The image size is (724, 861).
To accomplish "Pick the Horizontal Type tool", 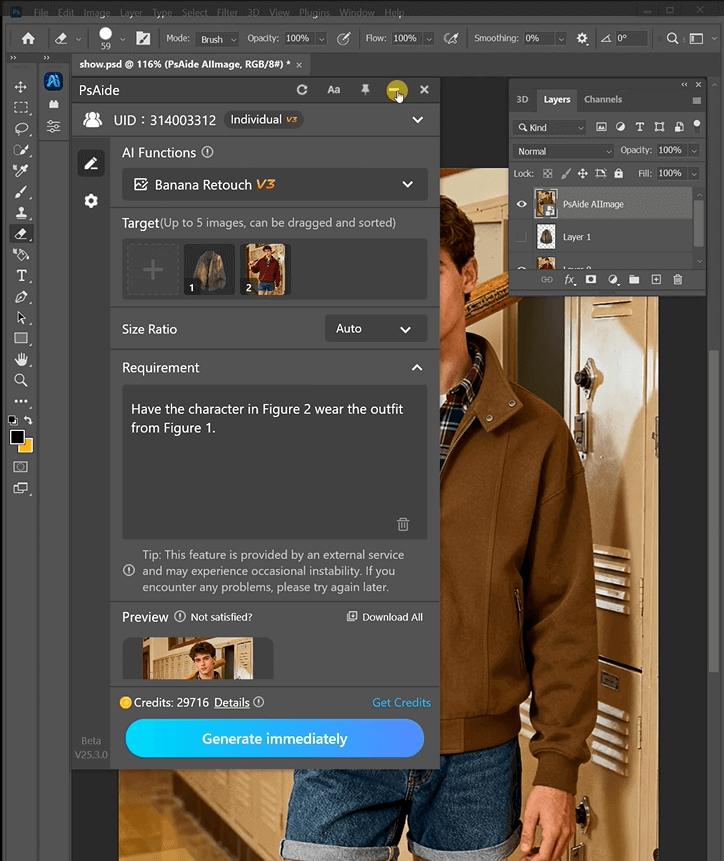I will point(21,276).
